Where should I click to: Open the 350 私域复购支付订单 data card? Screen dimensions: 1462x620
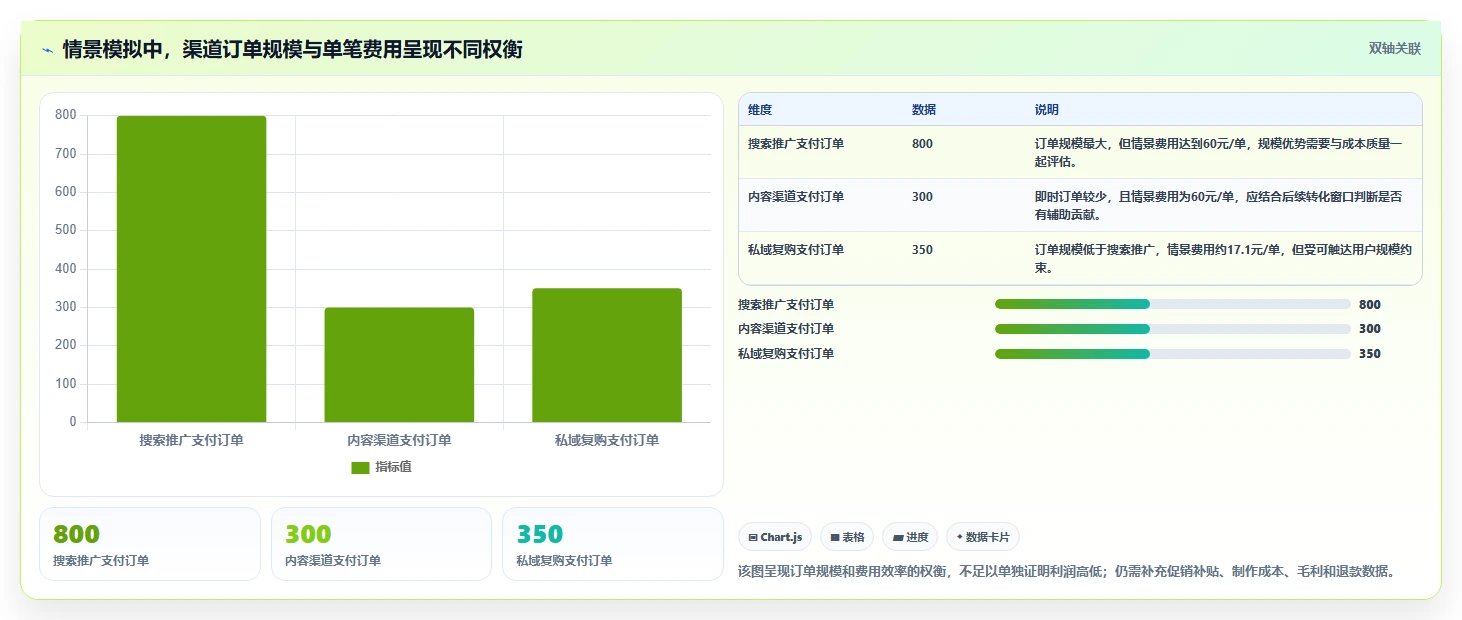tap(613, 544)
